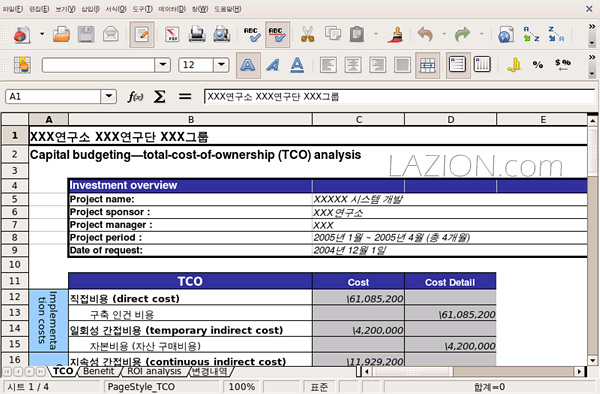Click the horizontal scrollbar thumb

(x=412, y=371)
